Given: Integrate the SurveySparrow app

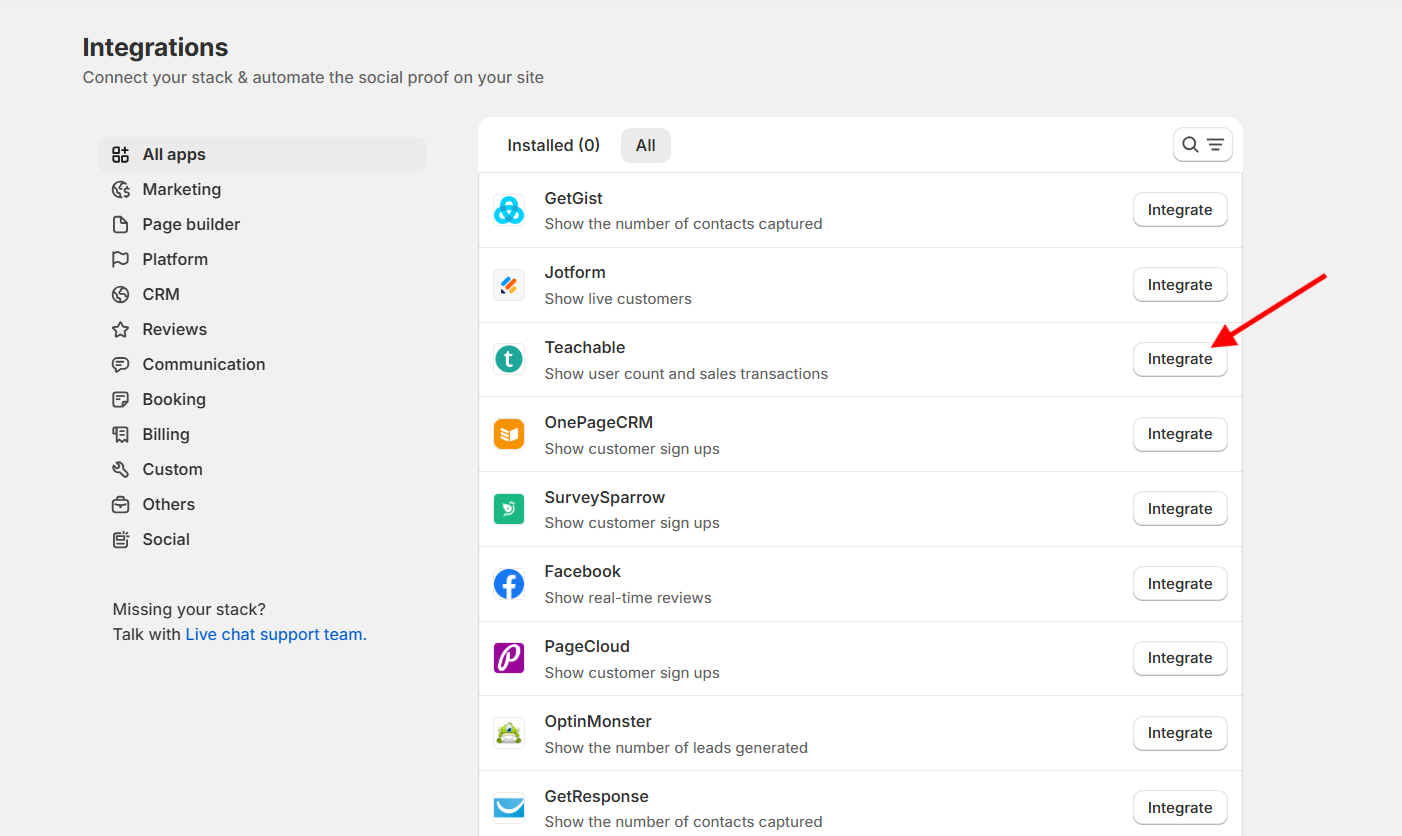Looking at the screenshot, I should 1180,509.
